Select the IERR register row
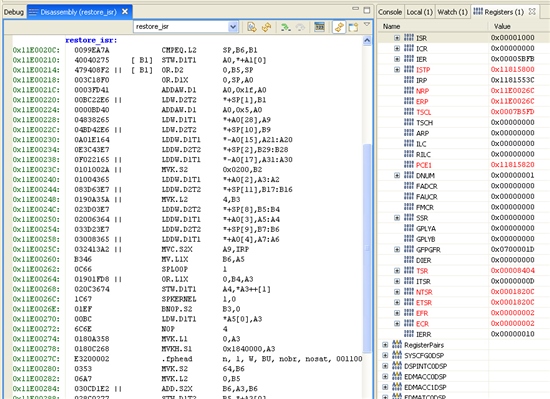This screenshot has width=550, height=399. (x=464, y=334)
